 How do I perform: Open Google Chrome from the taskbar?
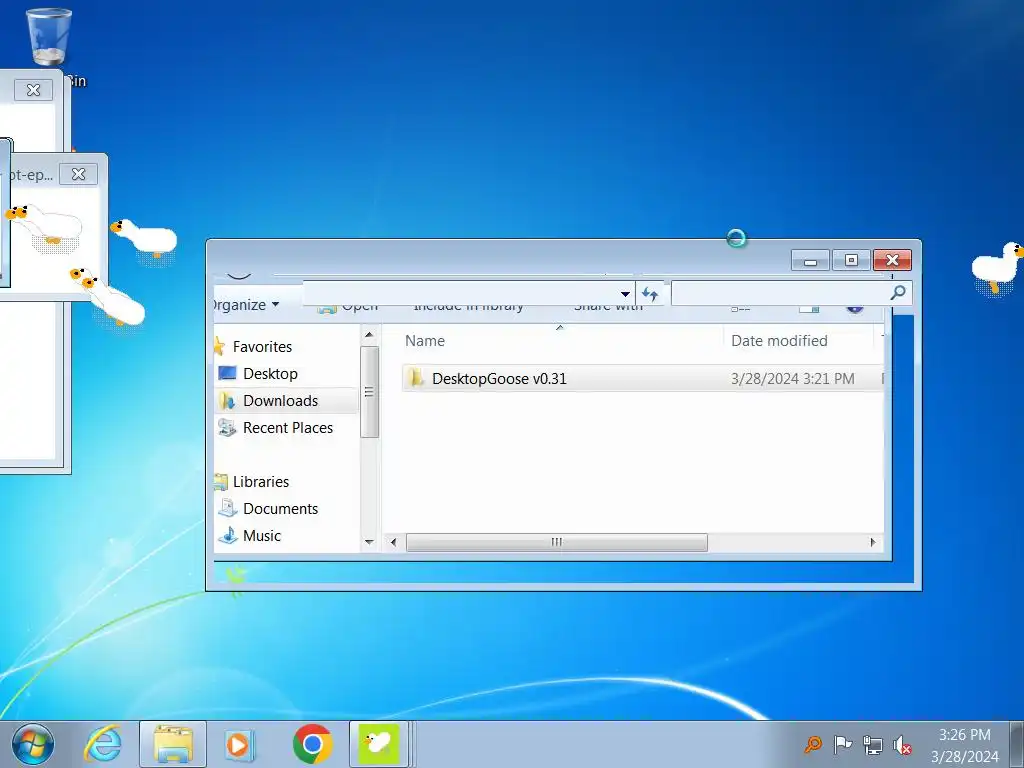(312, 744)
